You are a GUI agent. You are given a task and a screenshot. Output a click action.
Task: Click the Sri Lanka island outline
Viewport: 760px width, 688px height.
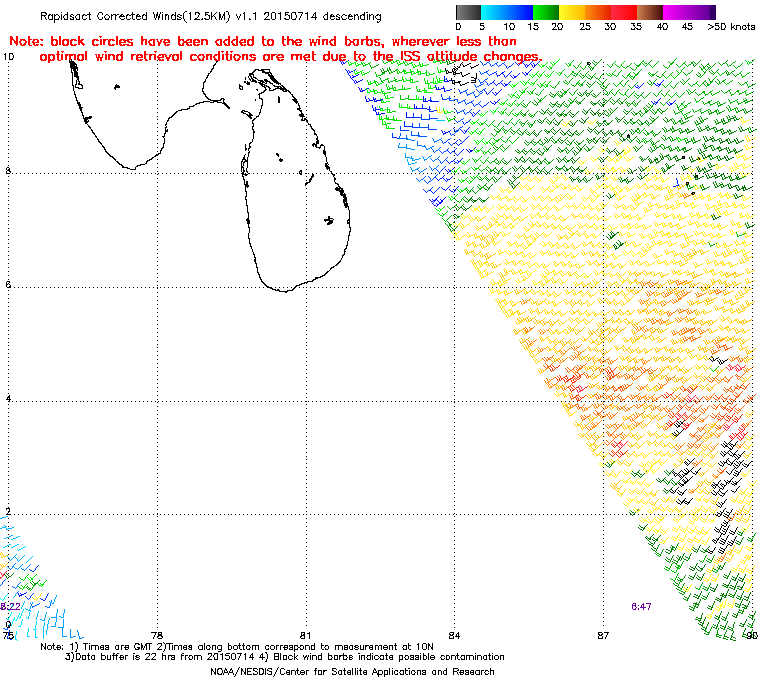(295, 180)
